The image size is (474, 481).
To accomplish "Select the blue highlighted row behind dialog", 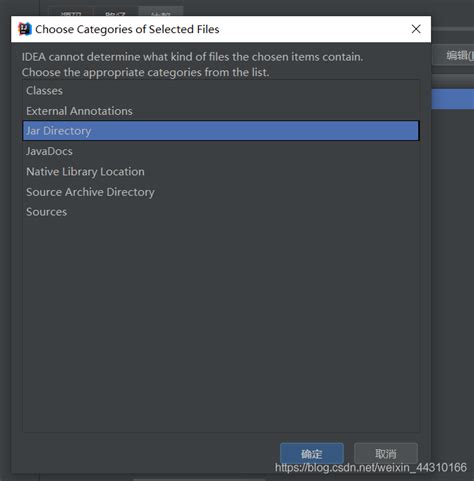I will pyautogui.click(x=453, y=99).
